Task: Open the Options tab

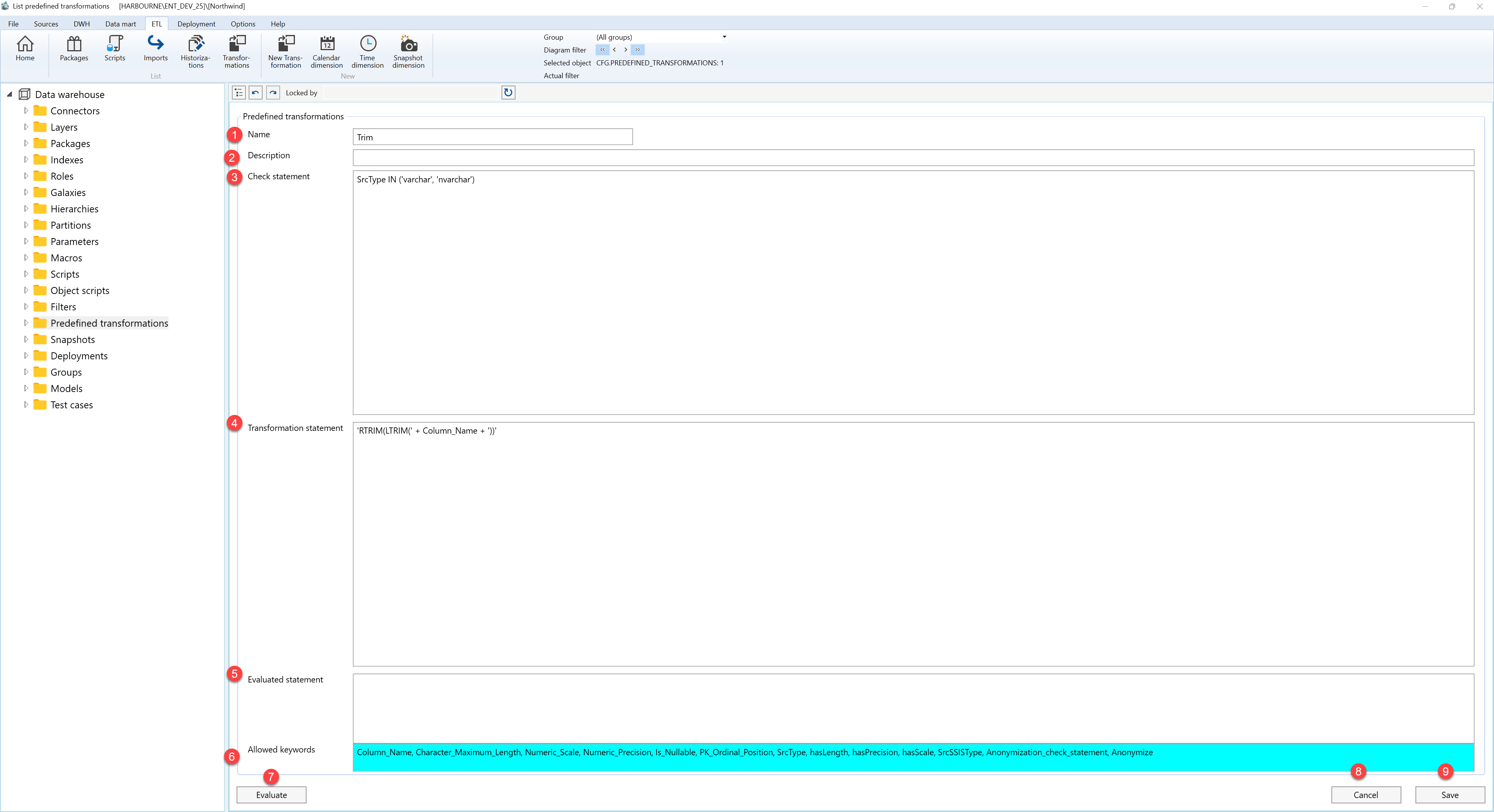Action: pyautogui.click(x=243, y=24)
